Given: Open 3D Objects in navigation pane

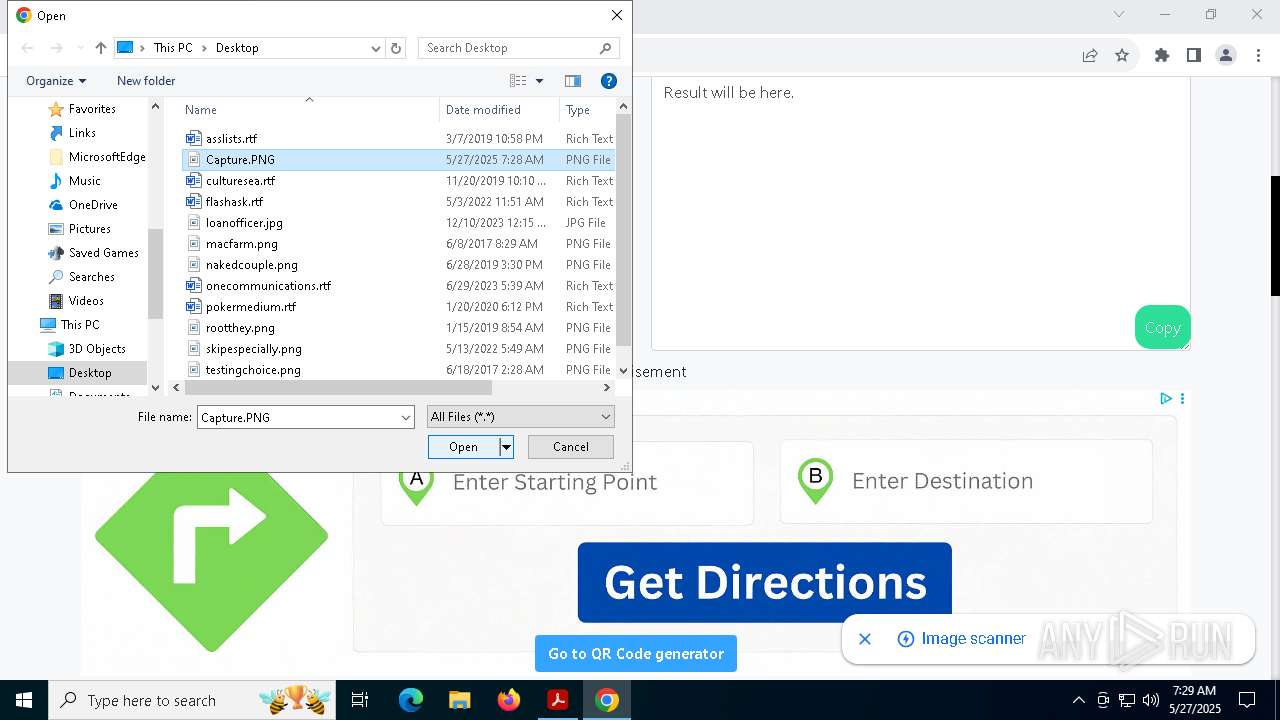Looking at the screenshot, I should click(x=97, y=349).
